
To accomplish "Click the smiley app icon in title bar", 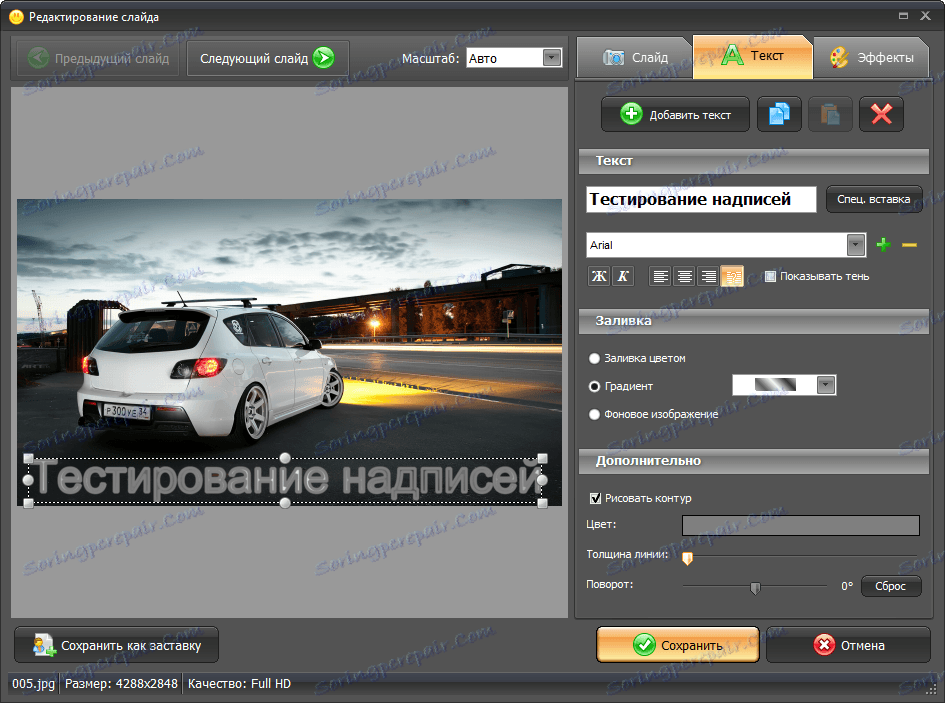I will 16,17.
